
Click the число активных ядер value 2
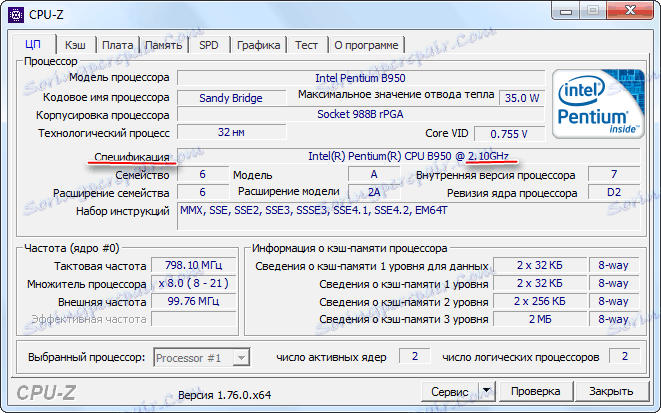pos(414,356)
